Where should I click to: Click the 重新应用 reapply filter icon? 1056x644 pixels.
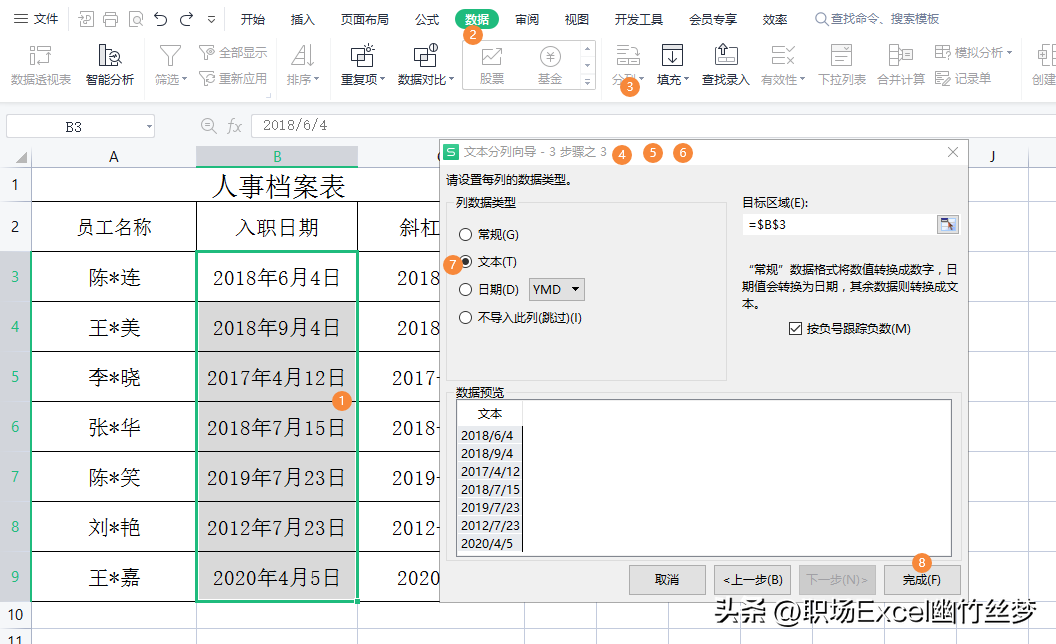click(207, 79)
